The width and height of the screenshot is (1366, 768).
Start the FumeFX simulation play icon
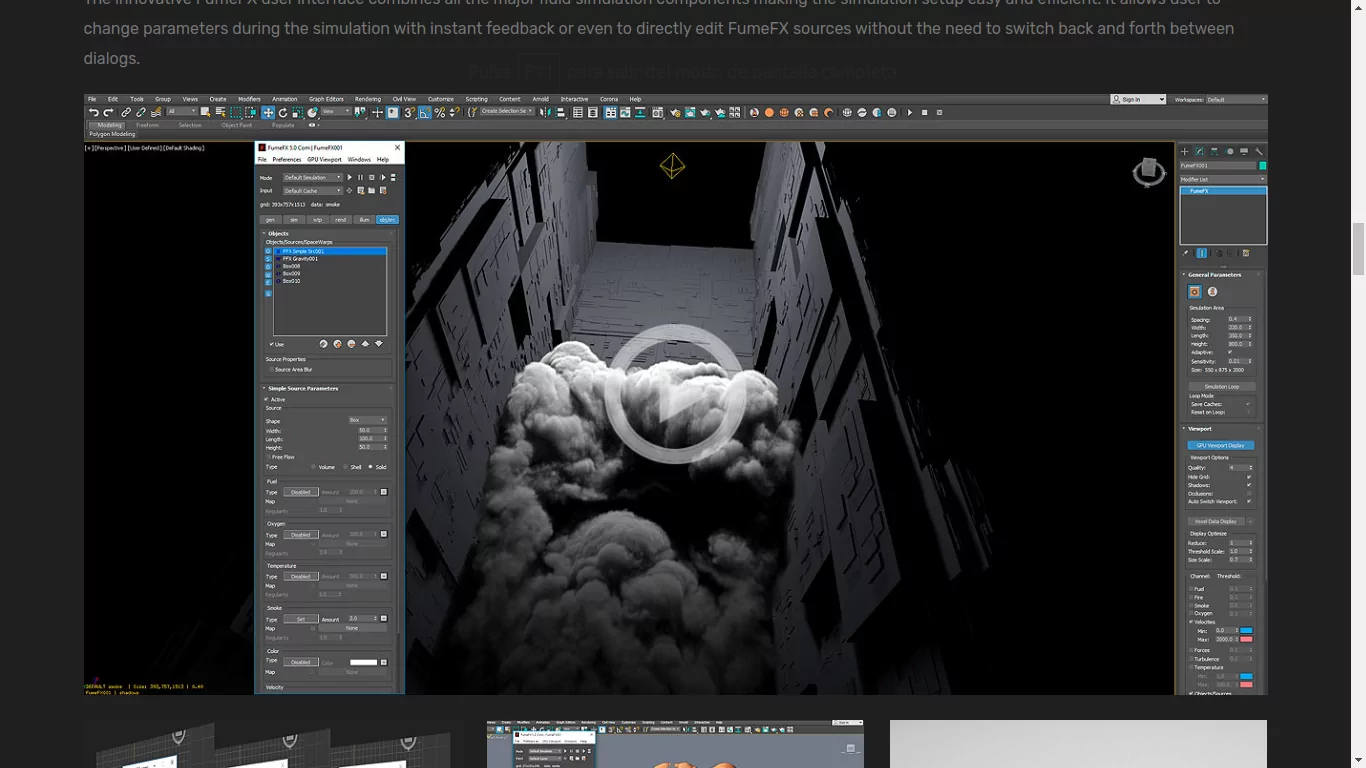[349, 177]
